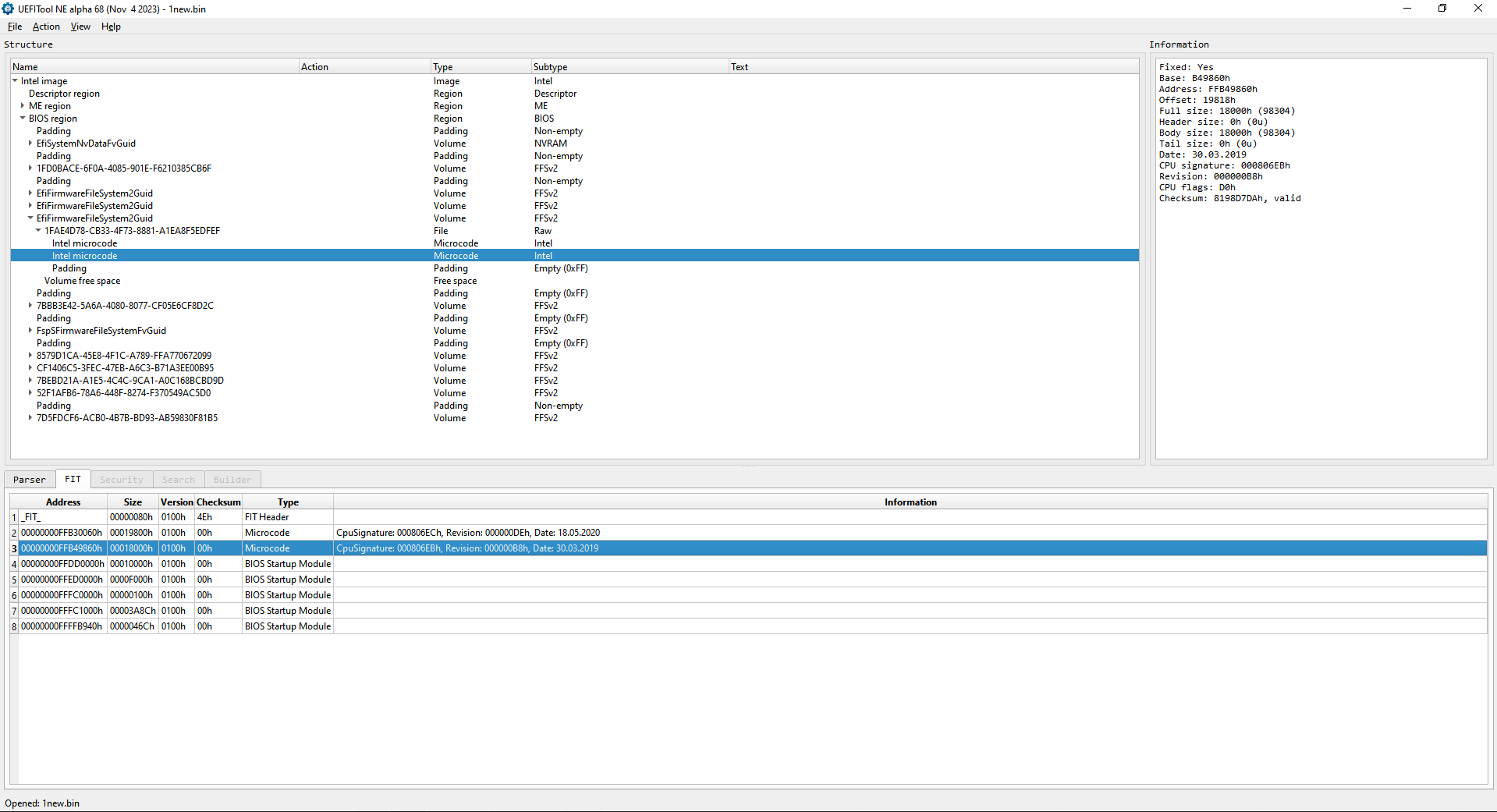Click the Subtype column header
Screen dimensions: 1497x812
point(550,67)
